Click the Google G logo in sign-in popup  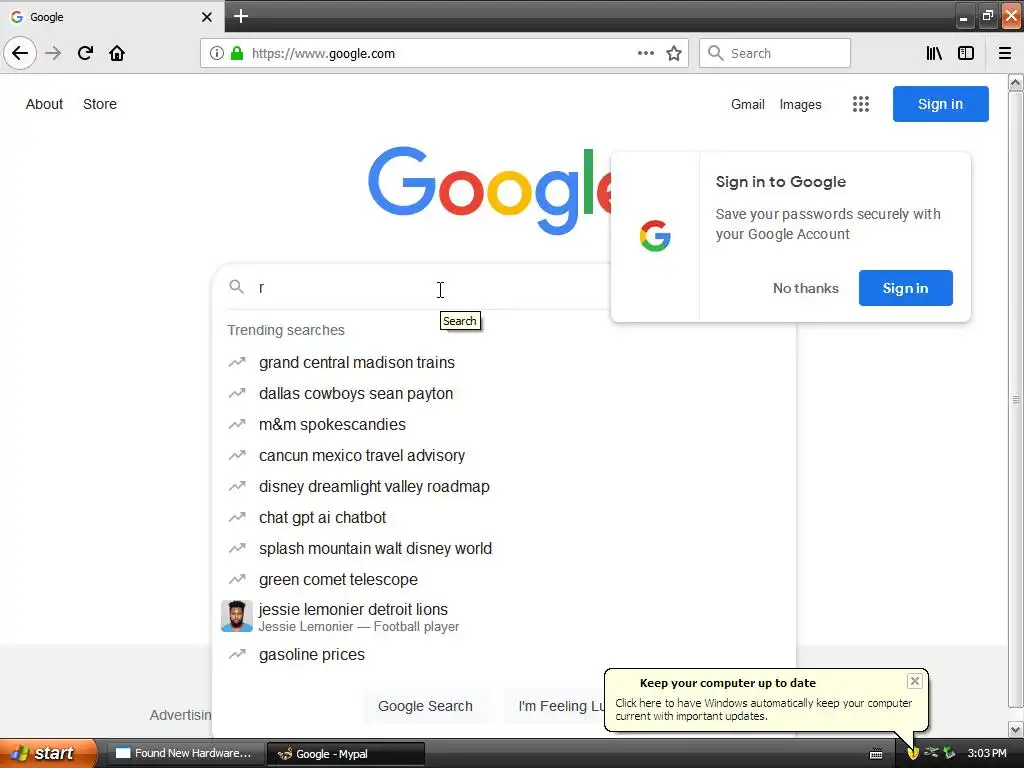pos(655,236)
